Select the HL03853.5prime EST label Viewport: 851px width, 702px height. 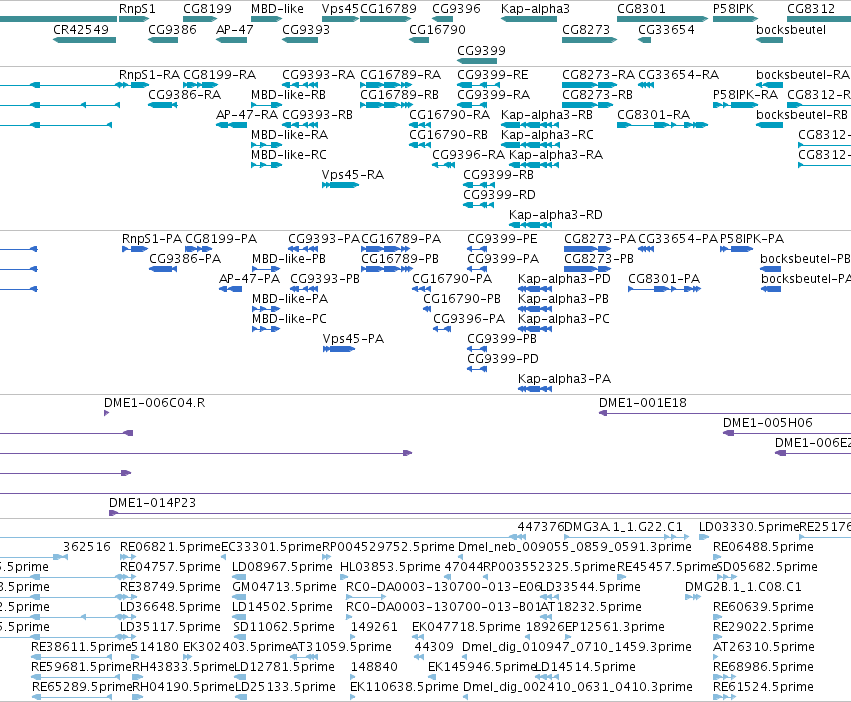(390, 567)
